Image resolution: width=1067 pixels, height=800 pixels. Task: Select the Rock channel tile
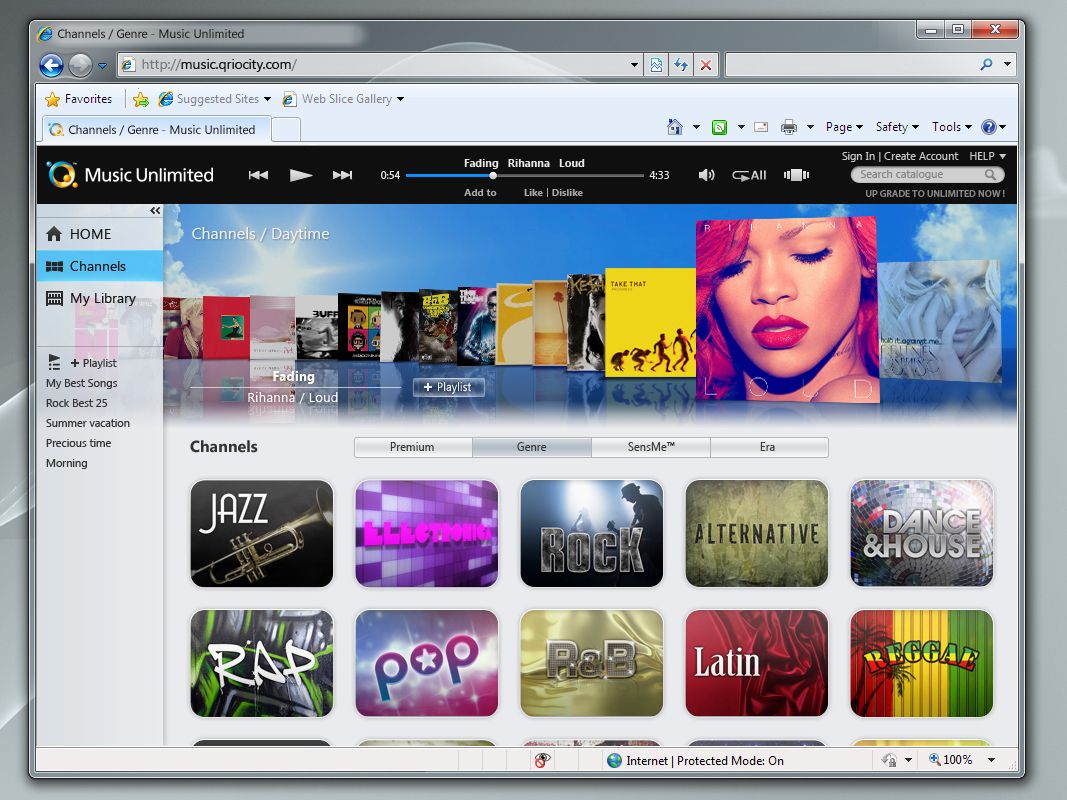591,533
